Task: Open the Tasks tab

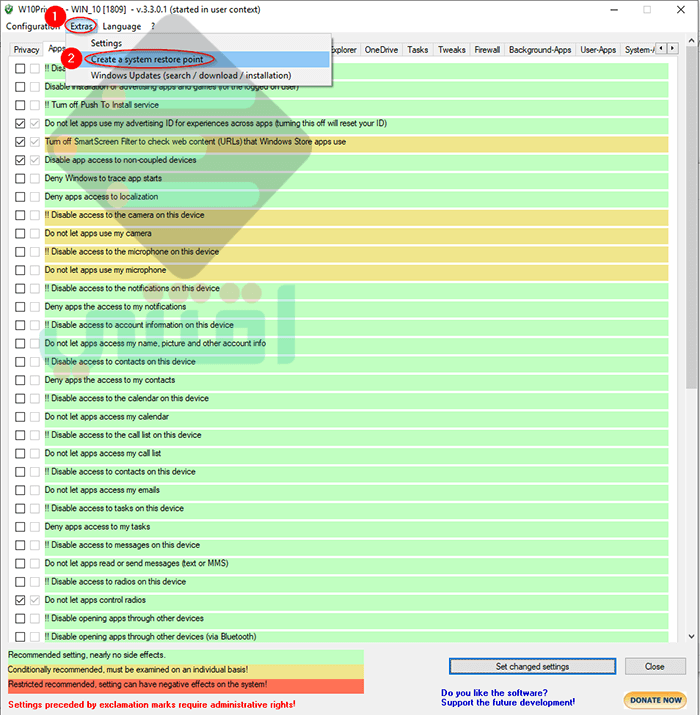Action: coord(418,50)
